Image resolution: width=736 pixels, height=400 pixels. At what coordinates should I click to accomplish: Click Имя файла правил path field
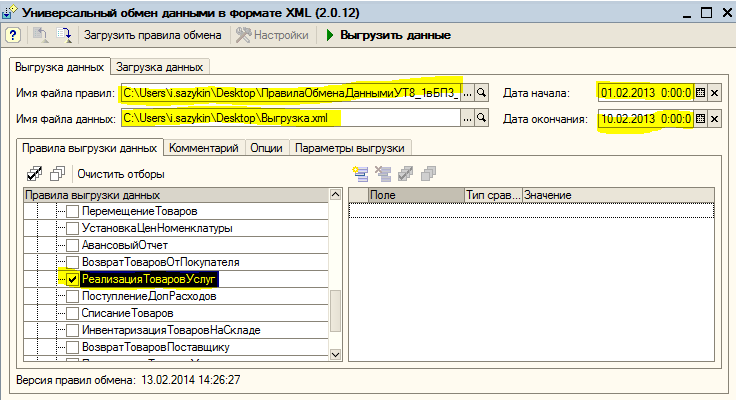coord(291,93)
